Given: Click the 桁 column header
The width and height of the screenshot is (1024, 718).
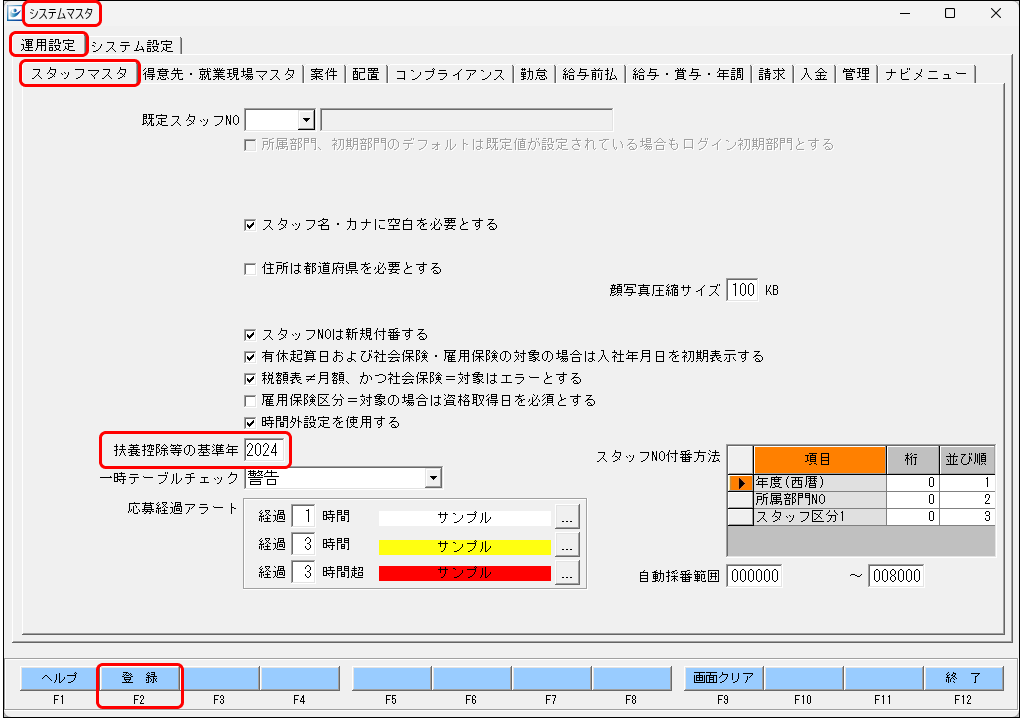Looking at the screenshot, I should 912,460.
